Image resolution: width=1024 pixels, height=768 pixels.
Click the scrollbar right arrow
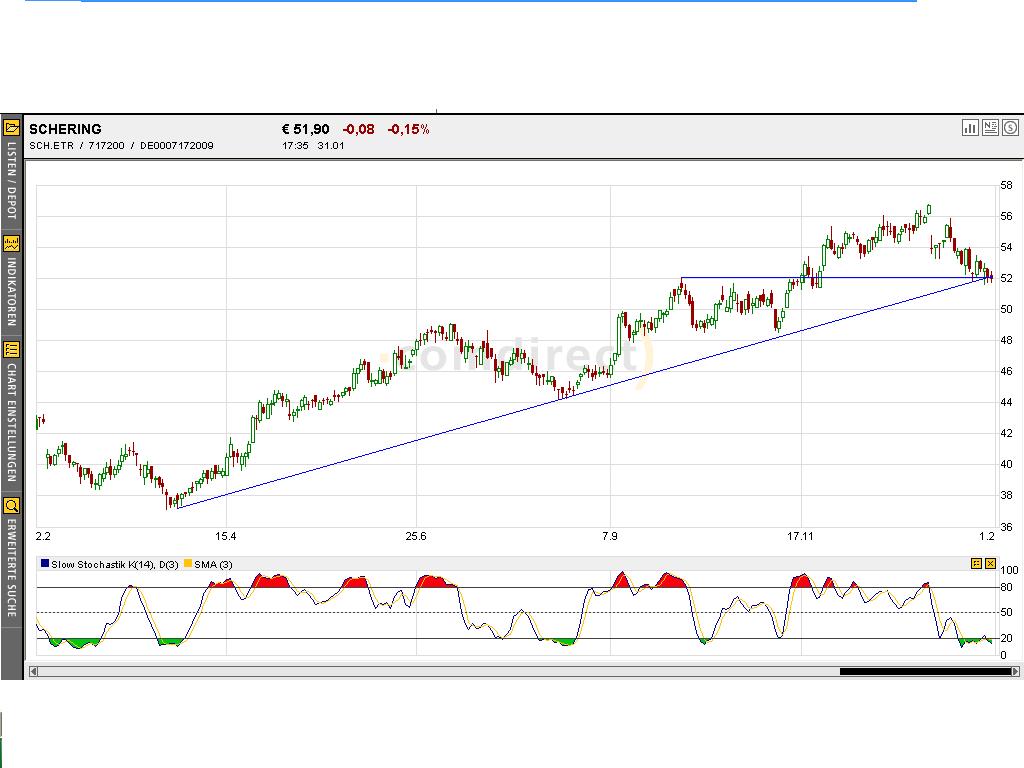tap(1015, 671)
